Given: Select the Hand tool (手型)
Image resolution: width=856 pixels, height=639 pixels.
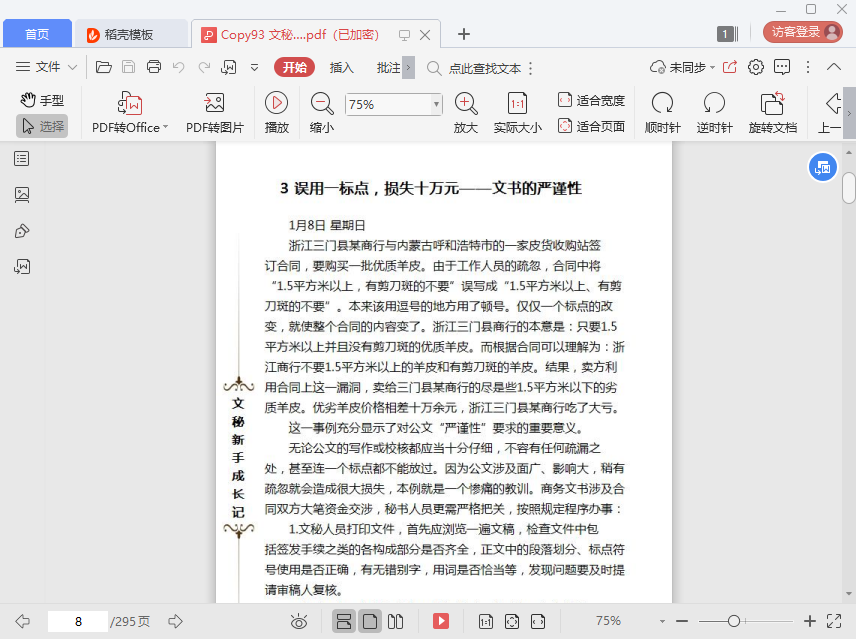Looking at the screenshot, I should (x=42, y=100).
